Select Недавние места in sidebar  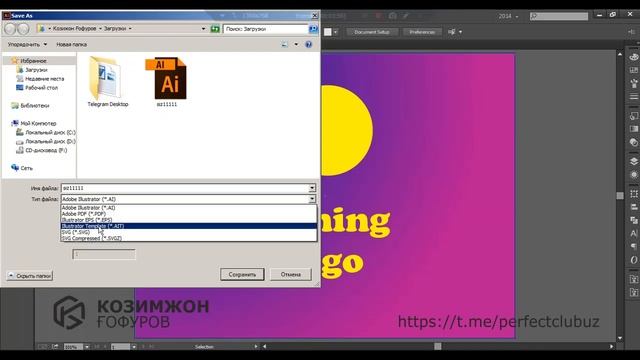coord(44,79)
